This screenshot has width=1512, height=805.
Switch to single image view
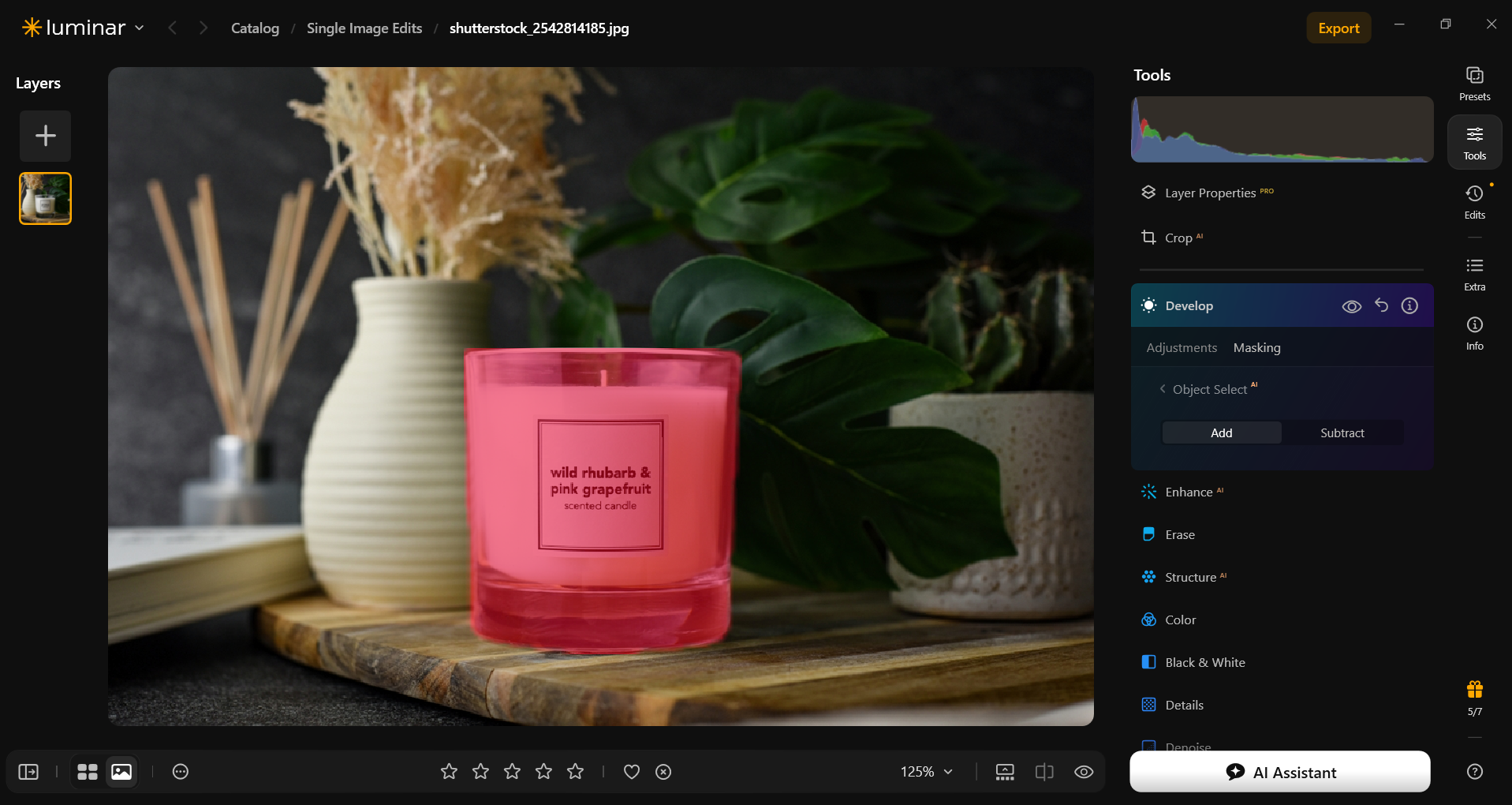pos(121,772)
